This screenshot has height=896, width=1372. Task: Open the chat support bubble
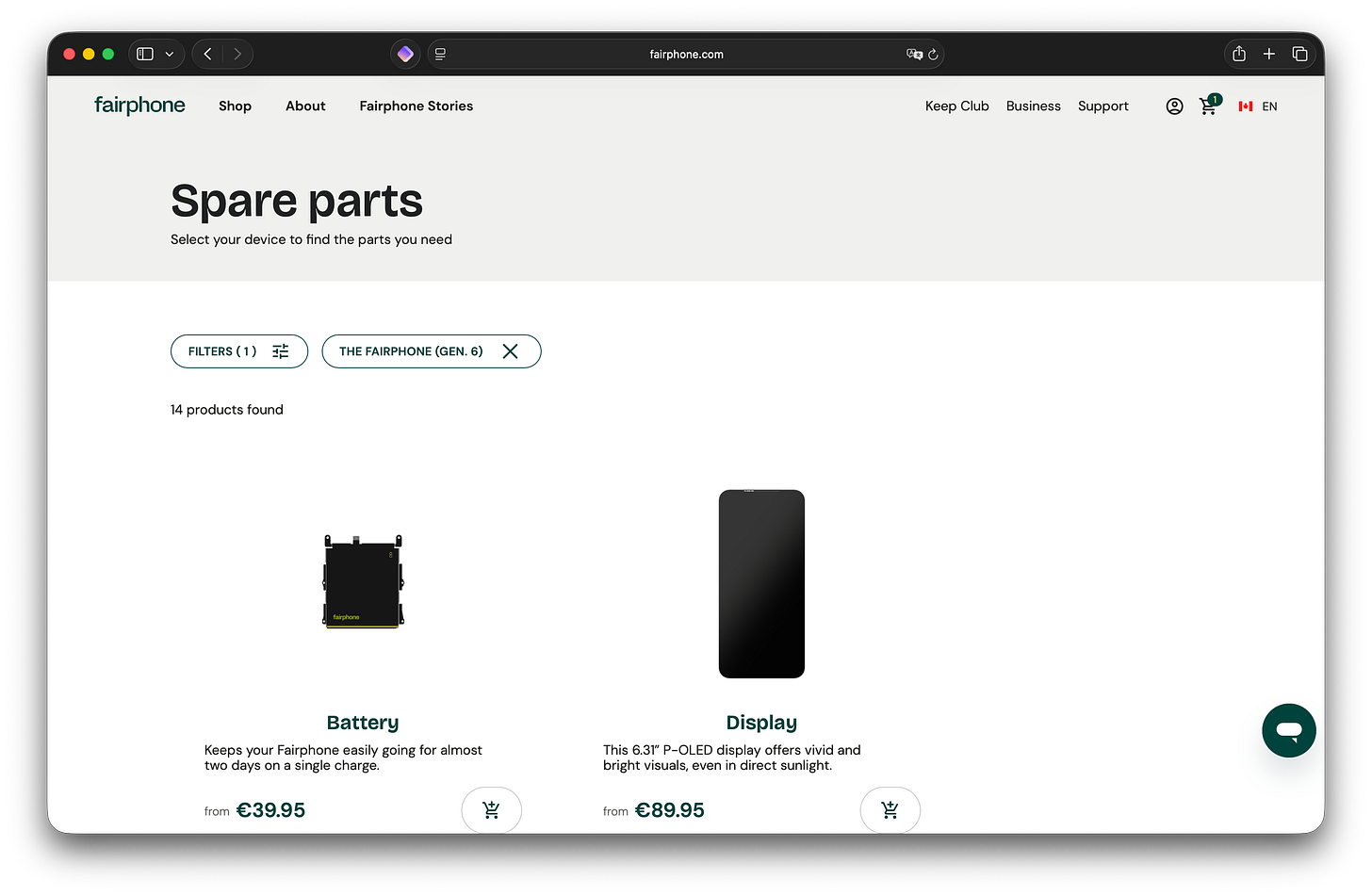tap(1288, 730)
